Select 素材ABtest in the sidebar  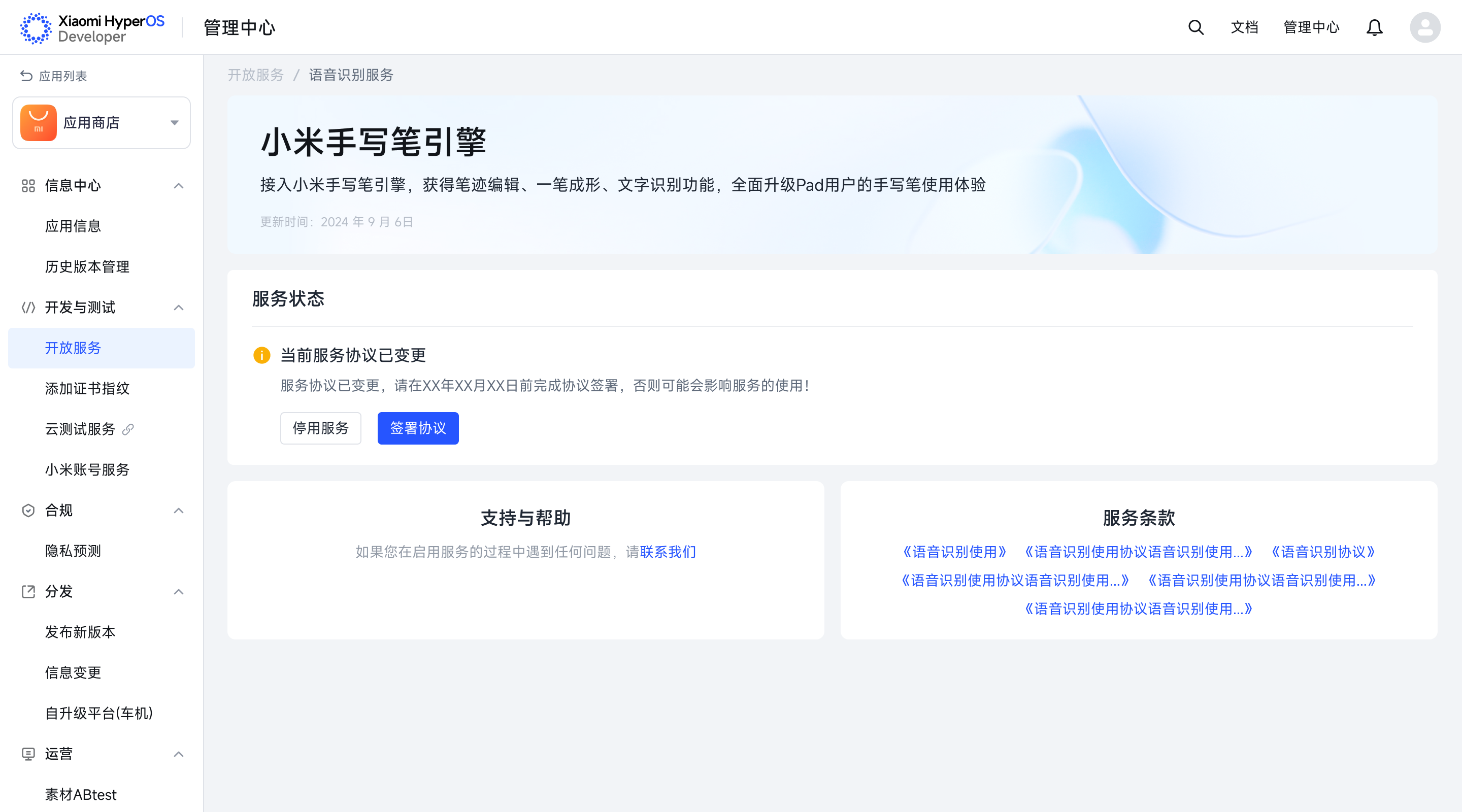click(102, 794)
